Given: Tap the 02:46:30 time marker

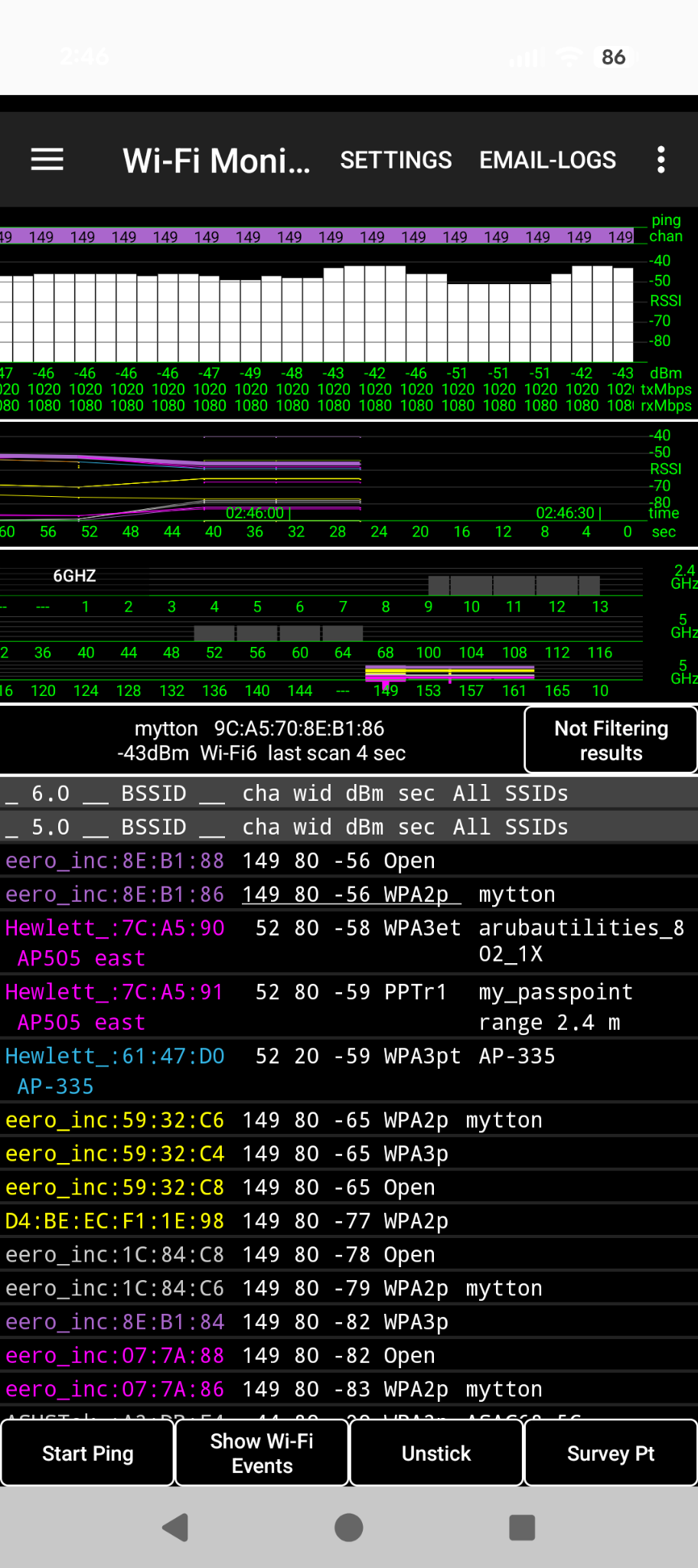Looking at the screenshot, I should 569,513.
